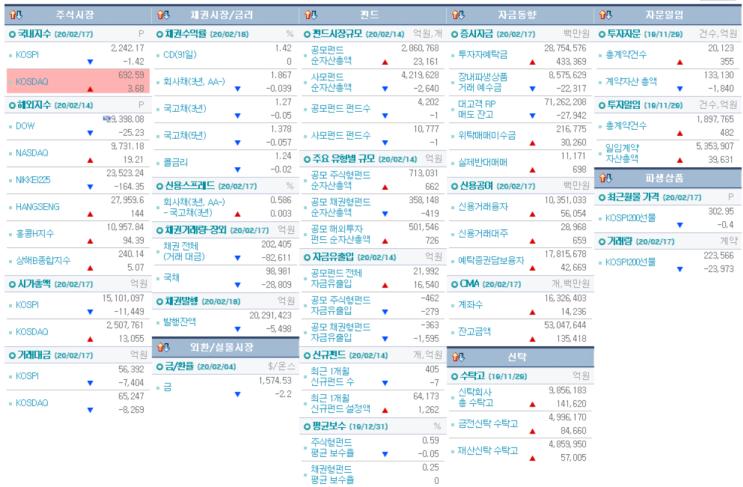Click the up/down arrow icon in 자문일임 header
743x487 pixels.
606,15
